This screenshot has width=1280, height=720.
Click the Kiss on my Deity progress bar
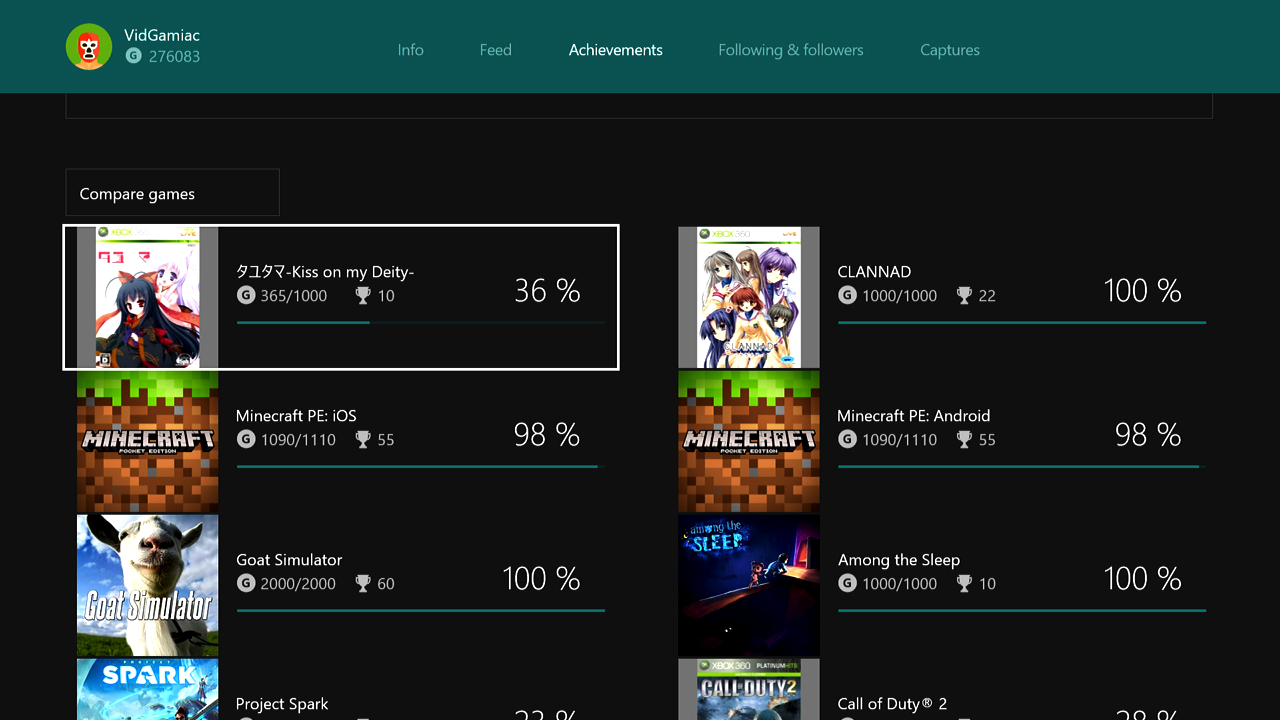[421, 322]
